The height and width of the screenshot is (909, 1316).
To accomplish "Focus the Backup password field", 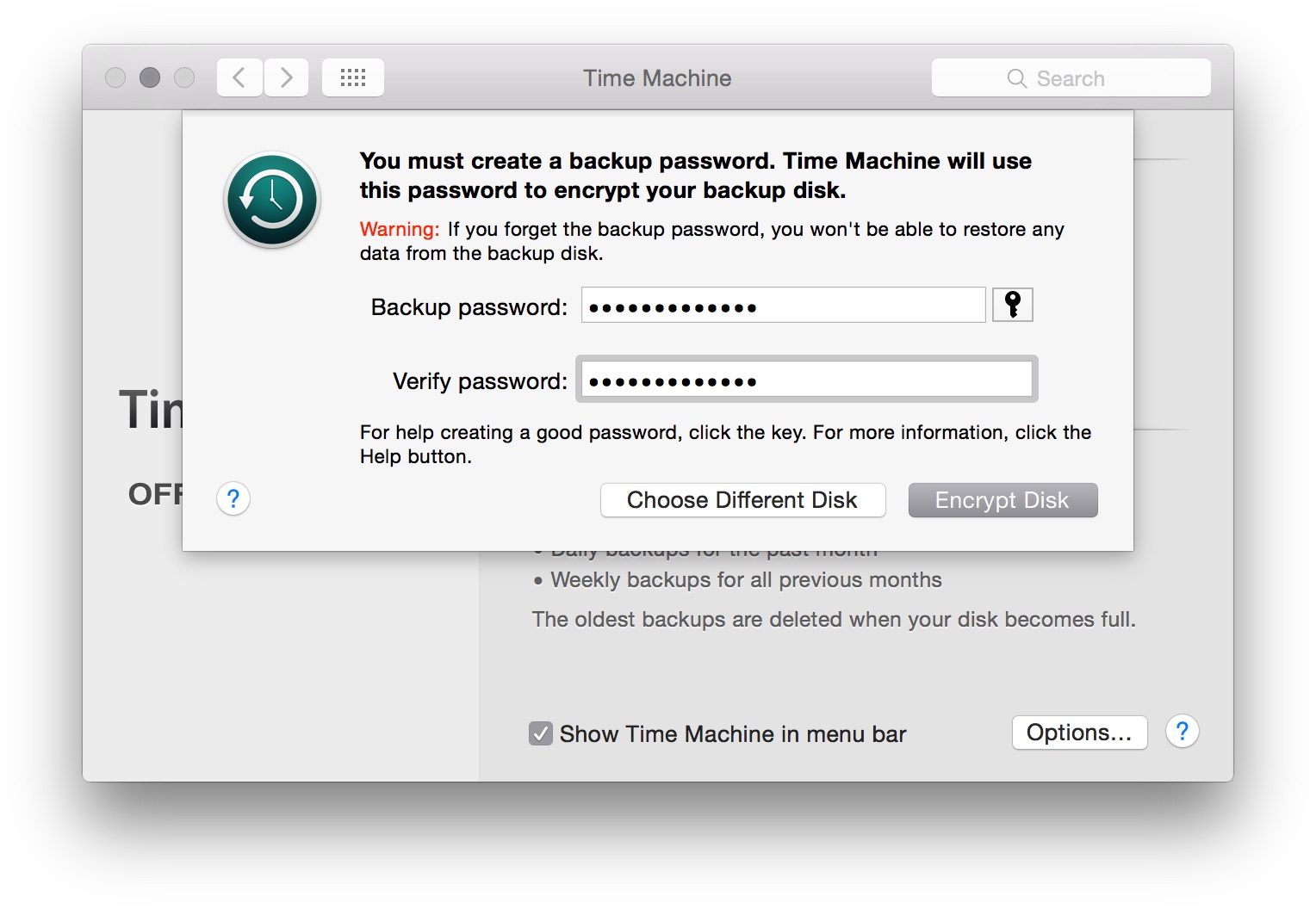I will (x=784, y=306).
